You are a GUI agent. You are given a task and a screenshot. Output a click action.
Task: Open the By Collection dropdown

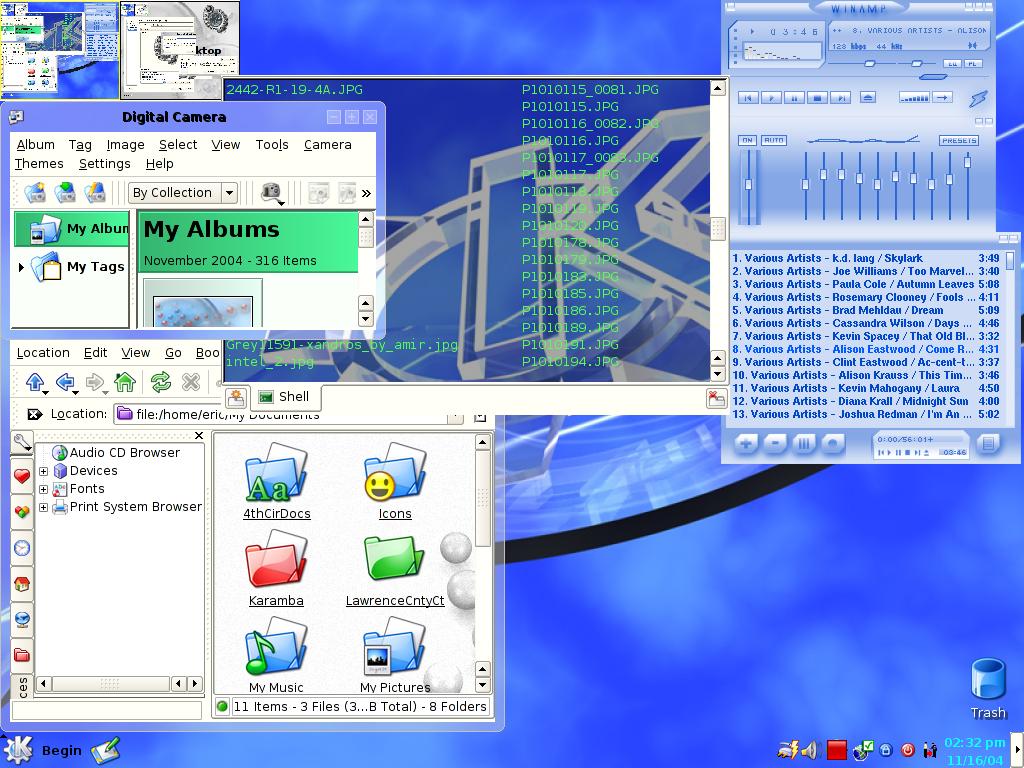[x=182, y=193]
